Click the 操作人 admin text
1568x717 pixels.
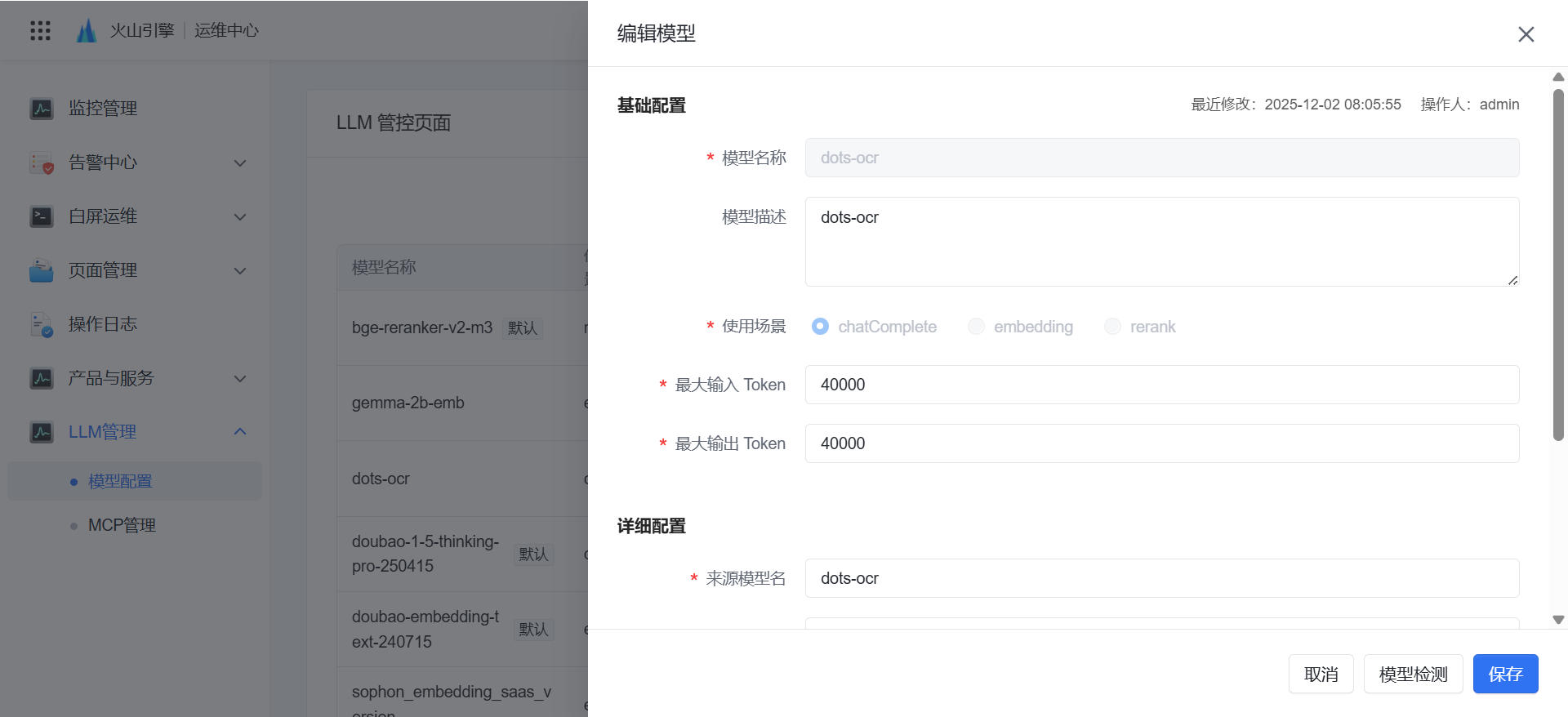tap(1470, 105)
